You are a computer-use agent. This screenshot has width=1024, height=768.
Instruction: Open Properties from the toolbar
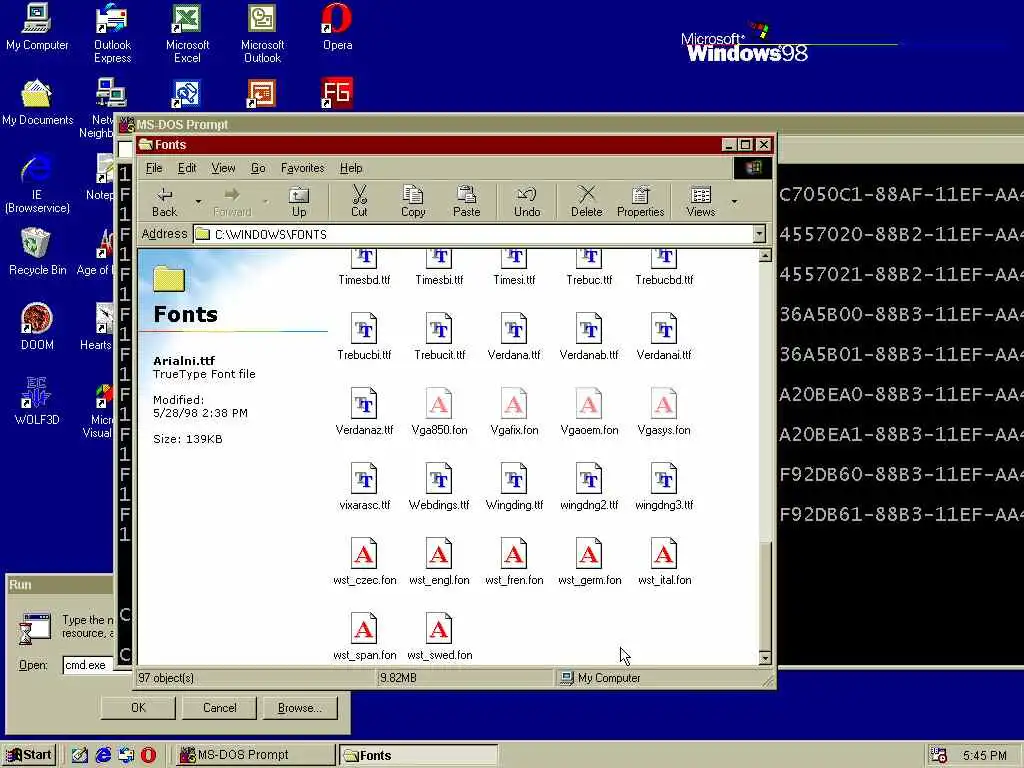[641, 202]
